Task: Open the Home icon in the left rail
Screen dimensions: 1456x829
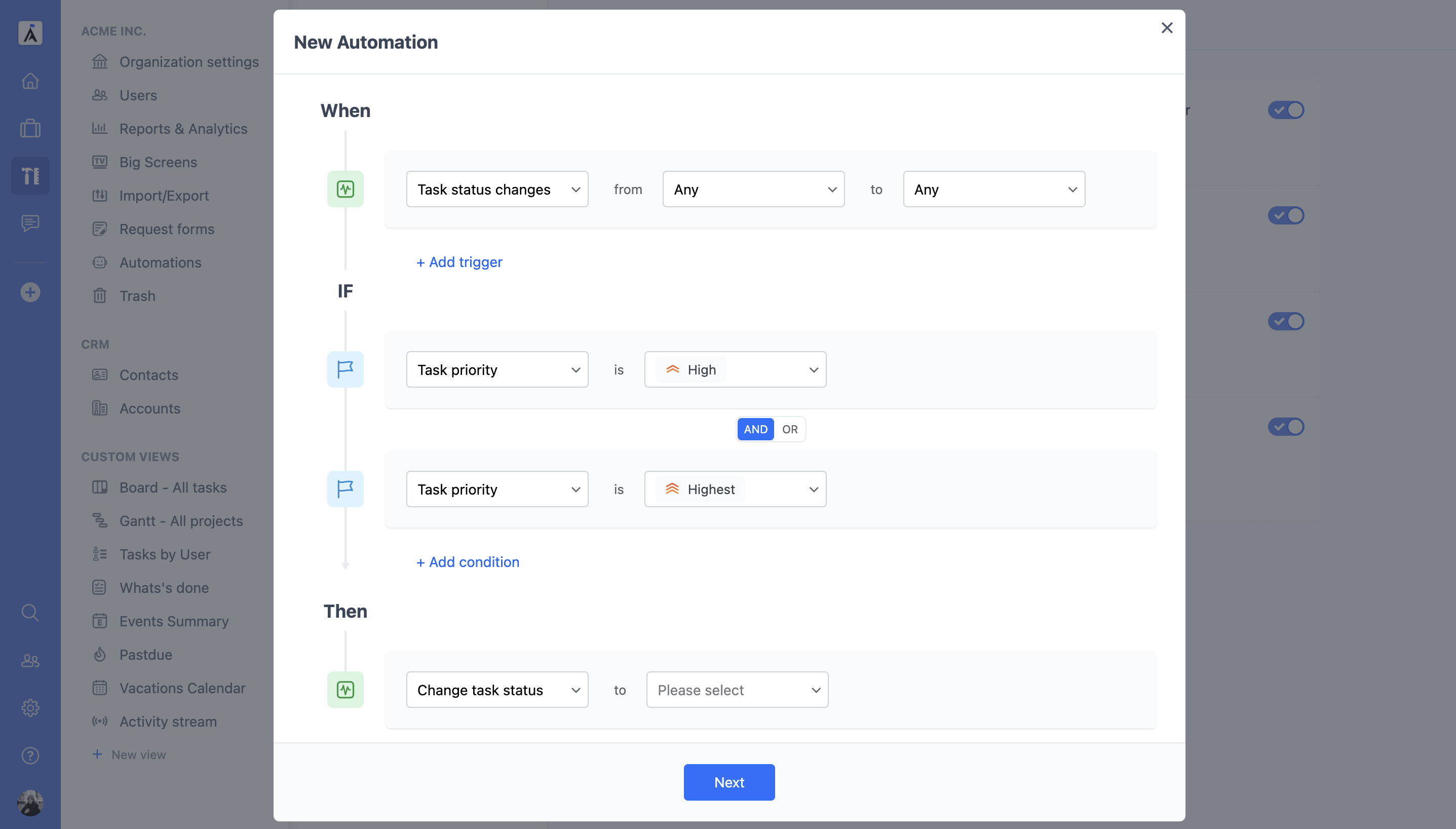Action: pos(30,81)
